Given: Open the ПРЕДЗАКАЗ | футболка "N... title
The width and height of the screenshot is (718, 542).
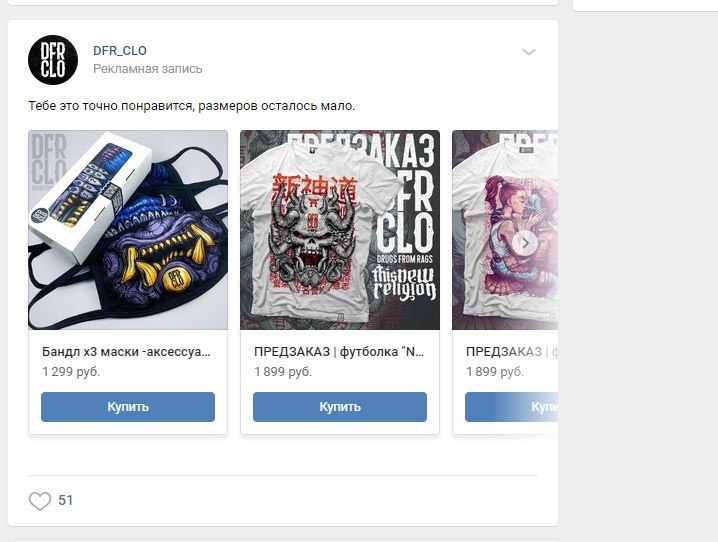Looking at the screenshot, I should pyautogui.click(x=339, y=352).
